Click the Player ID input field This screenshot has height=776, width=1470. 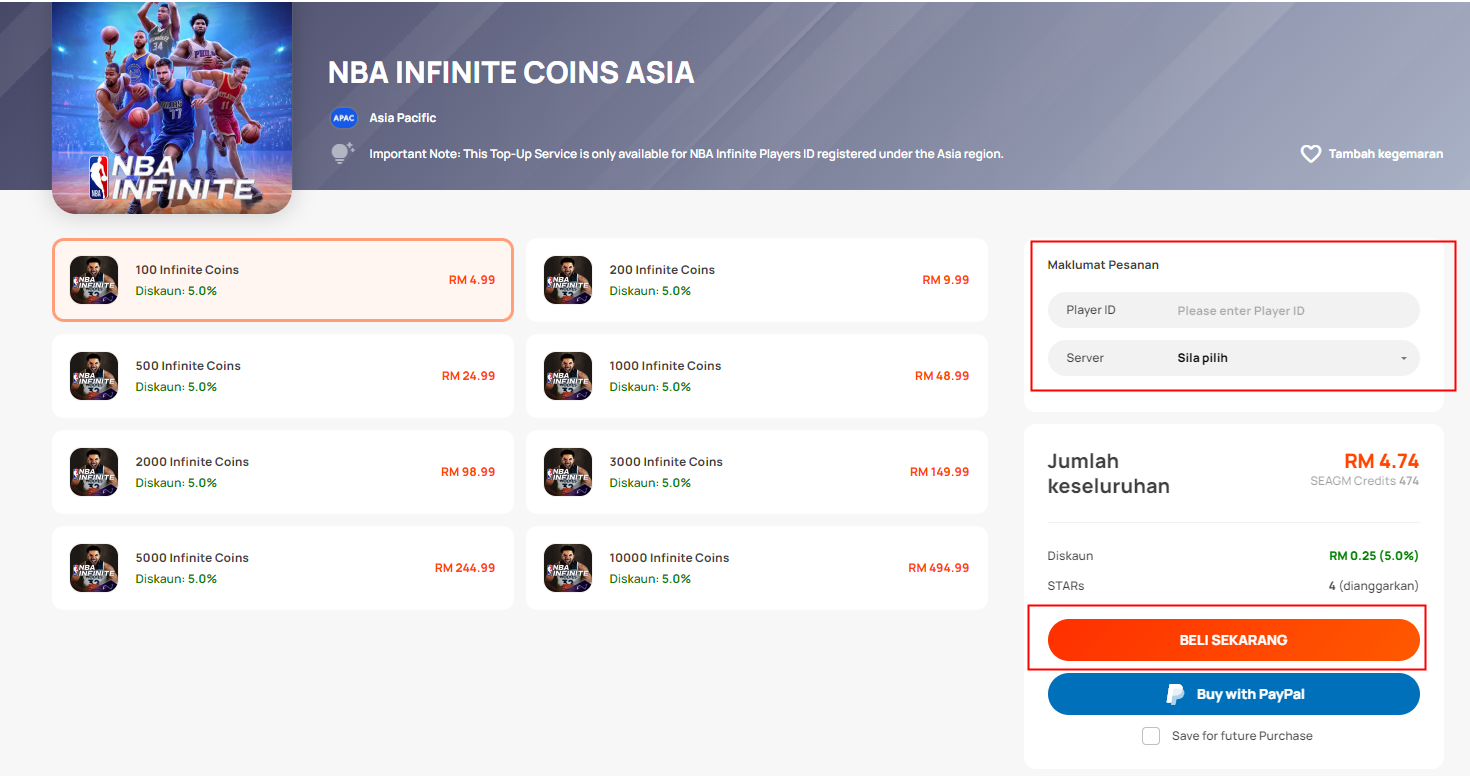point(1234,310)
